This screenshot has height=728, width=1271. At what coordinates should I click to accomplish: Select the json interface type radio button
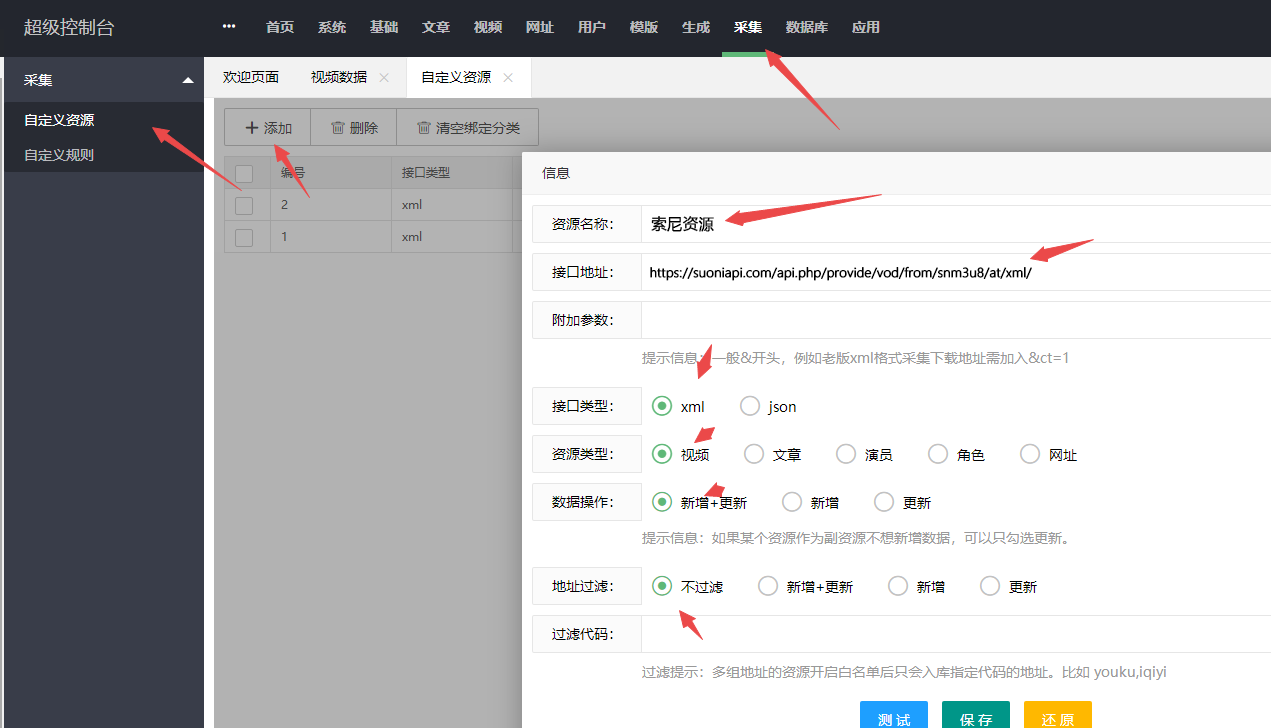(750, 406)
